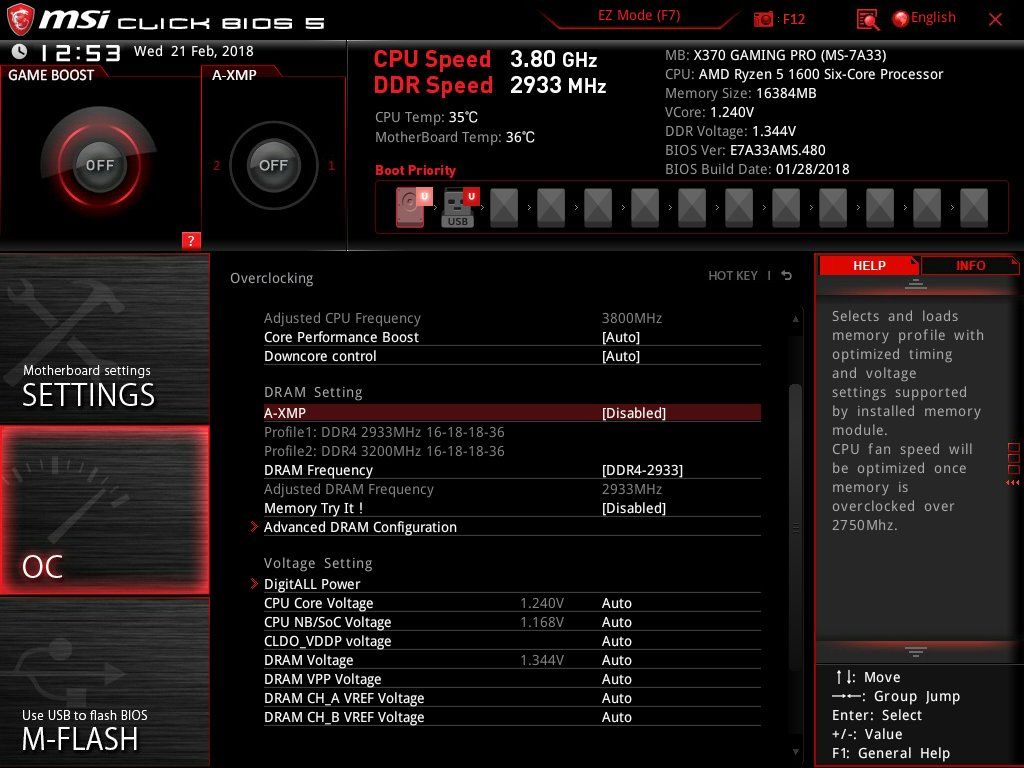Click the red triple-arrow side panel toggle

(1012, 483)
